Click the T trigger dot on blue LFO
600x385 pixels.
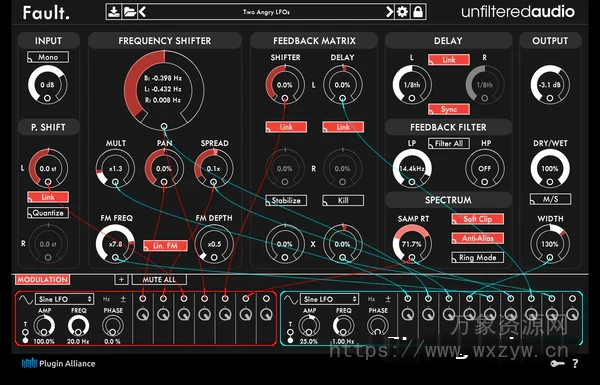290,340
